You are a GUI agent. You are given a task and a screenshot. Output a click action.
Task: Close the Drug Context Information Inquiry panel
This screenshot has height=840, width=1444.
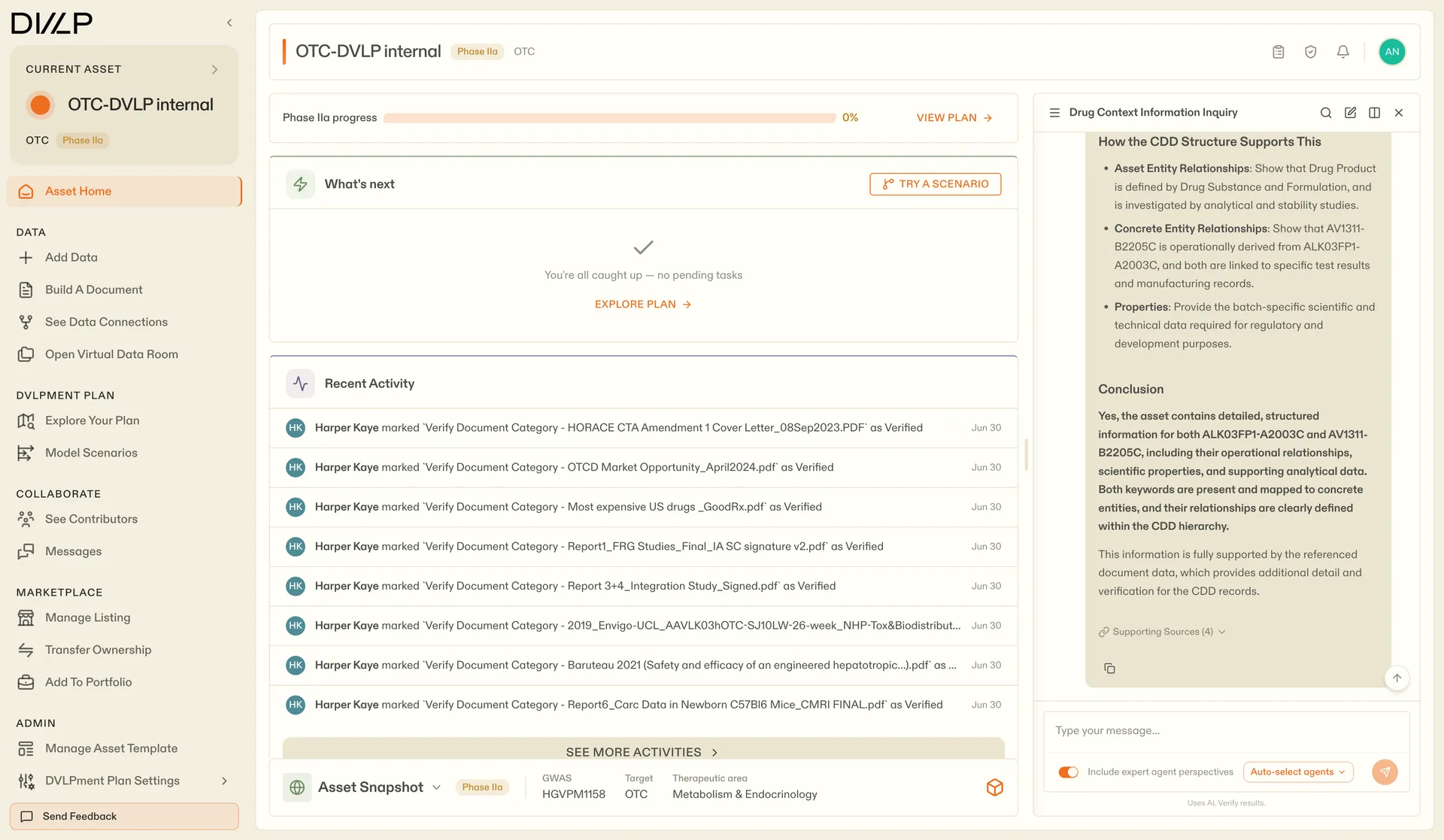(1399, 113)
